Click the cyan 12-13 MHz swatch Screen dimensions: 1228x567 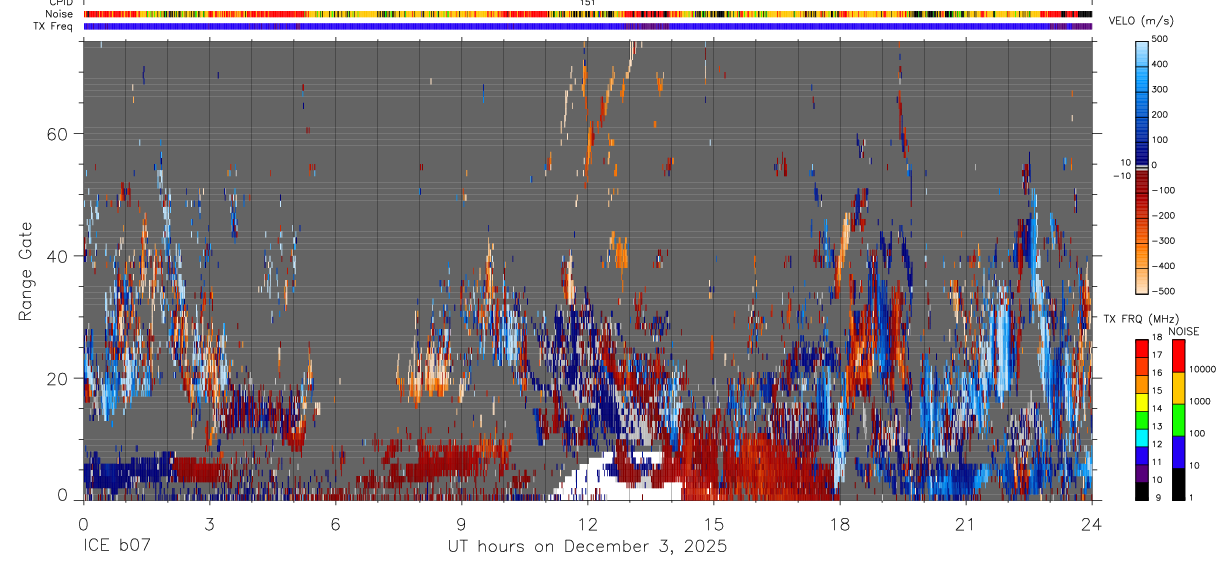tap(1142, 437)
